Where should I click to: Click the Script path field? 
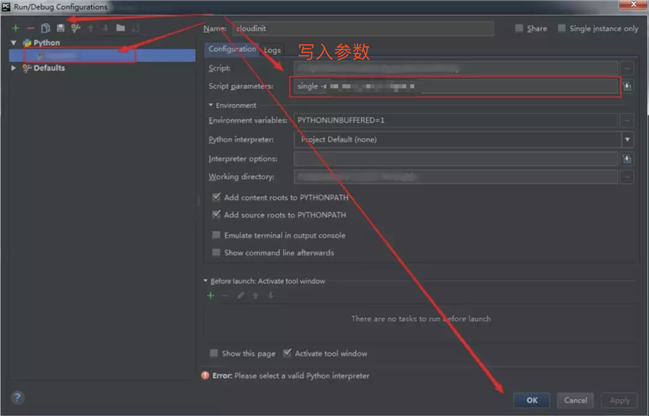coord(455,68)
